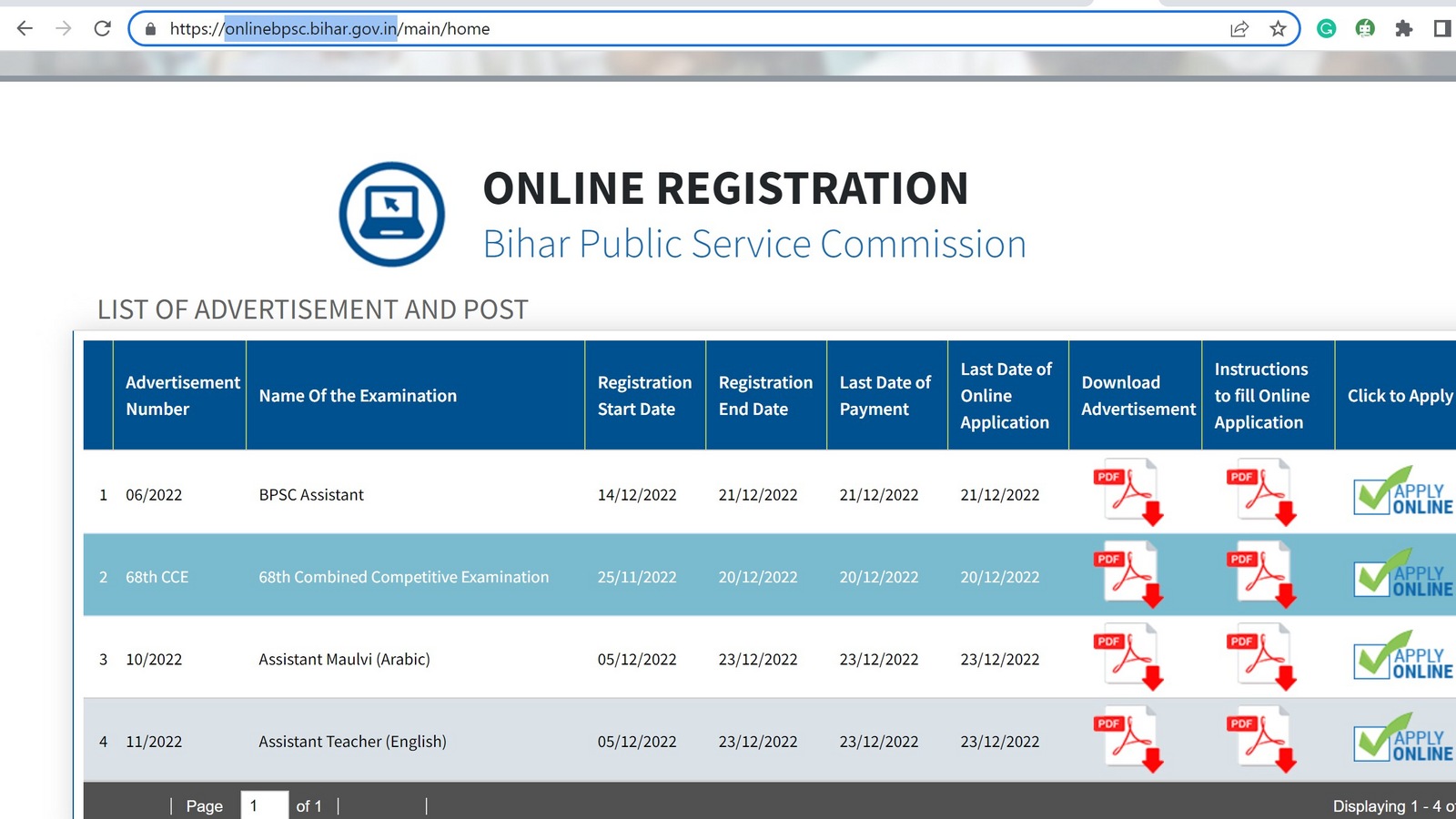Sort by Registration Start Date header
This screenshot has height=819, width=1456.
click(645, 396)
